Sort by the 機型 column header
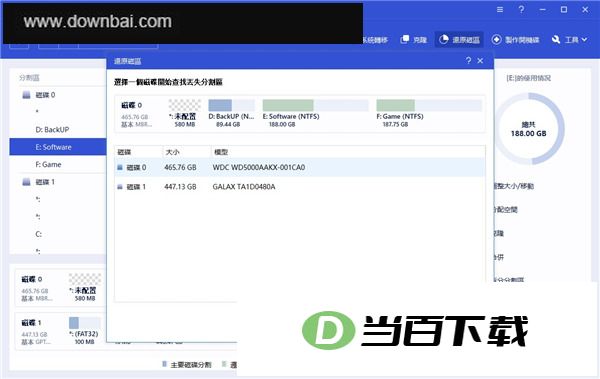 pos(221,152)
